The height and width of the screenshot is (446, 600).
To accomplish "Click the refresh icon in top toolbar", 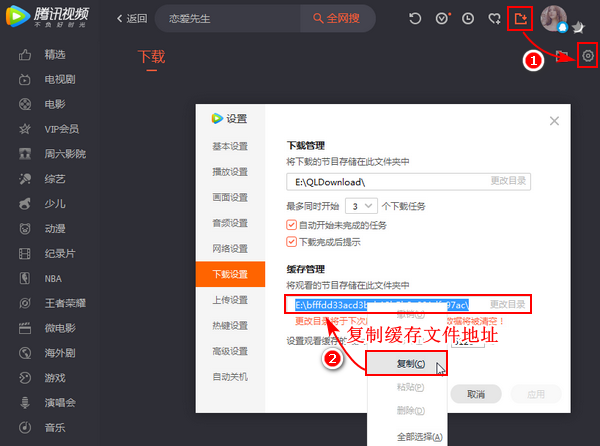I will pyautogui.click(x=415, y=18).
